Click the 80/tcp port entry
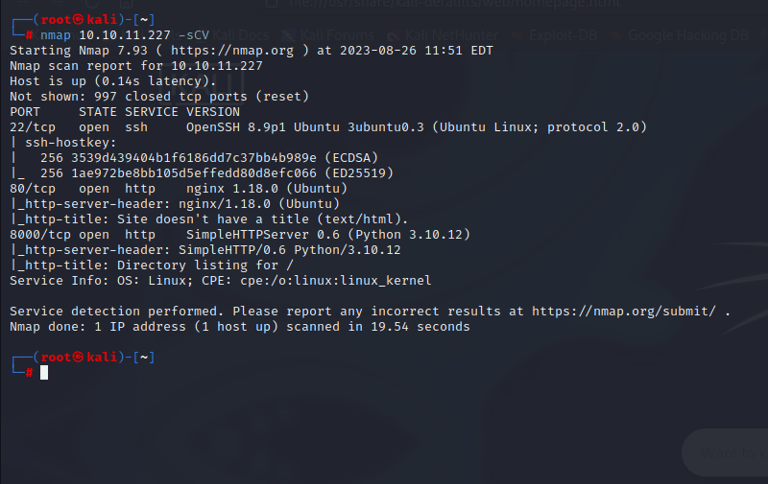The image size is (768, 484). [33, 188]
